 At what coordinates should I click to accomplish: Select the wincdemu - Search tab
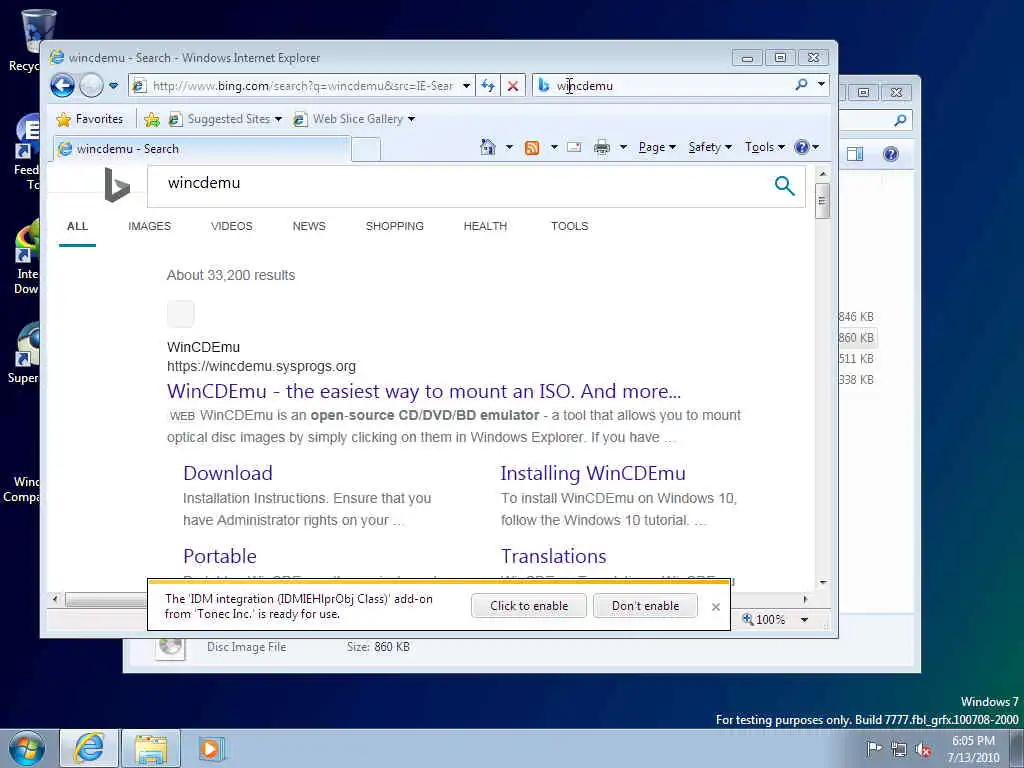coord(201,149)
